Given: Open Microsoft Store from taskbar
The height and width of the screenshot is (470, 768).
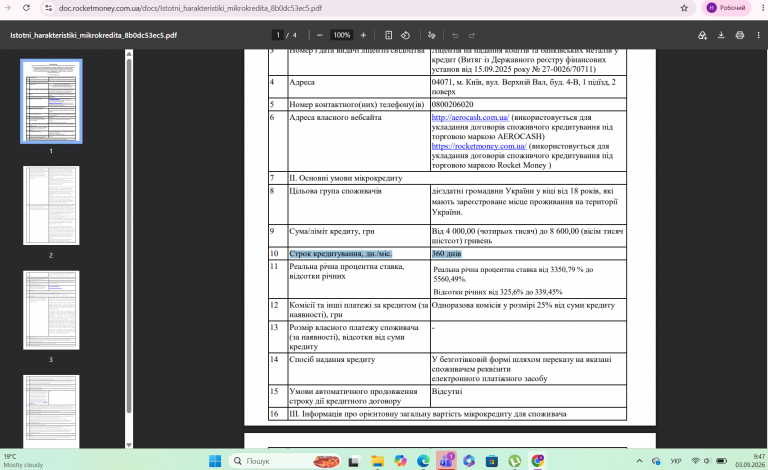Looking at the screenshot, I should coord(492,461).
